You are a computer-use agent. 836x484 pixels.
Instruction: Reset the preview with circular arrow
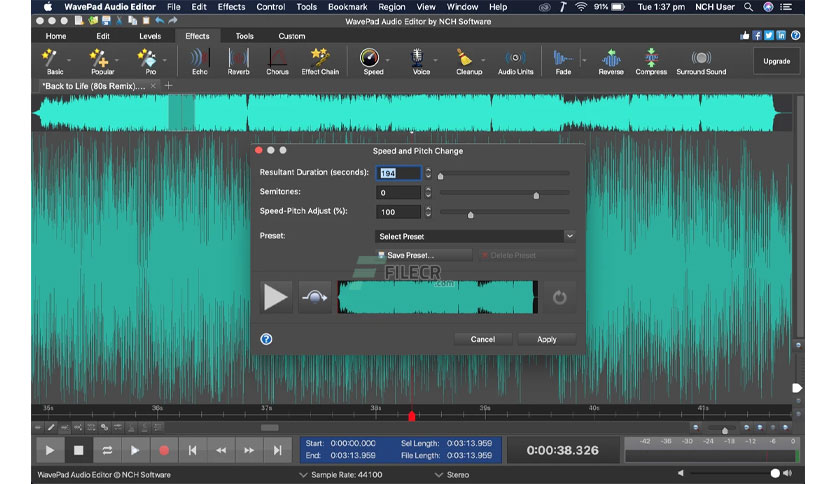(x=559, y=297)
